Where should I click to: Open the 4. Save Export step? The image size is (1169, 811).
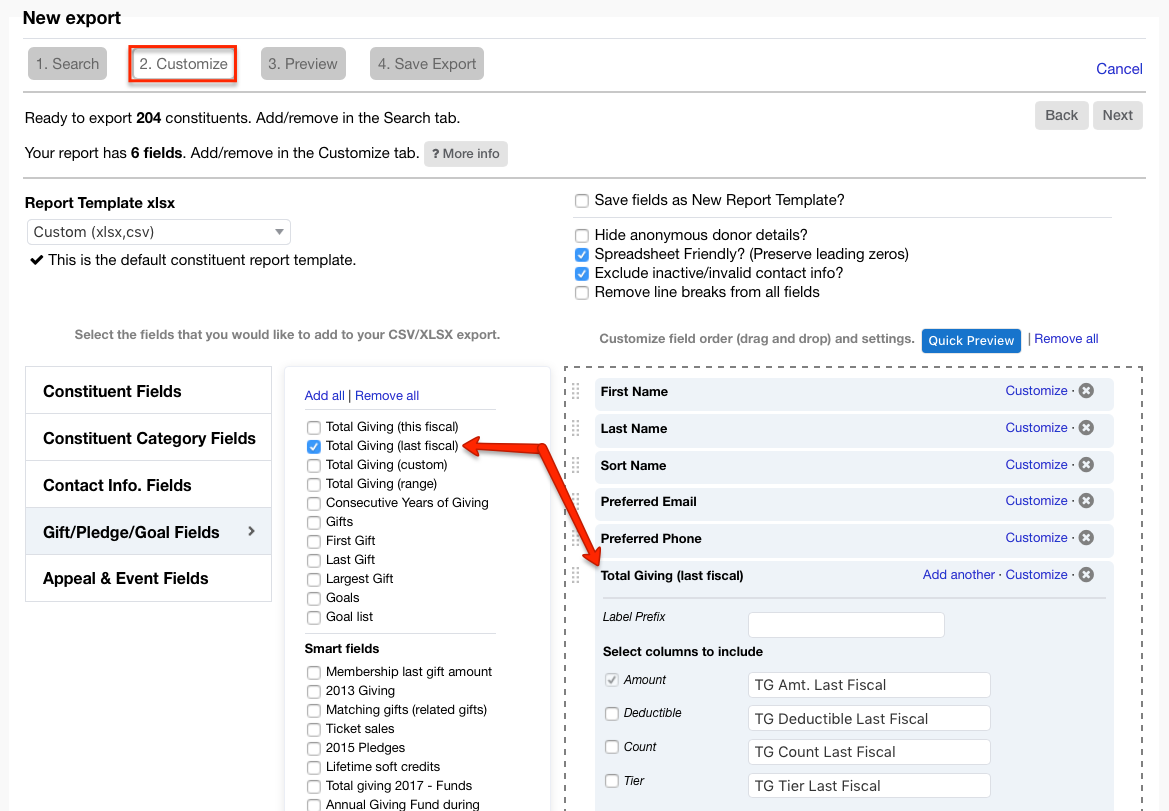pyautogui.click(x=427, y=63)
